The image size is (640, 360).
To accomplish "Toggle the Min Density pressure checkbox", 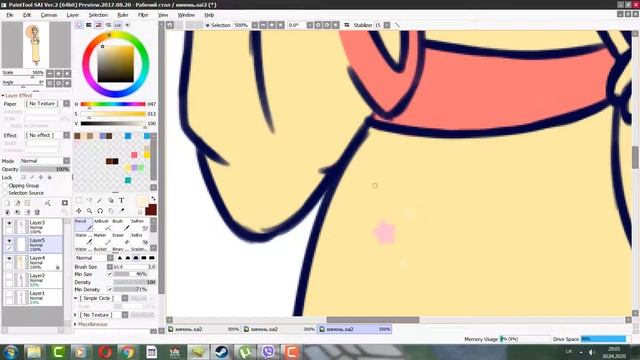I will point(109,289).
